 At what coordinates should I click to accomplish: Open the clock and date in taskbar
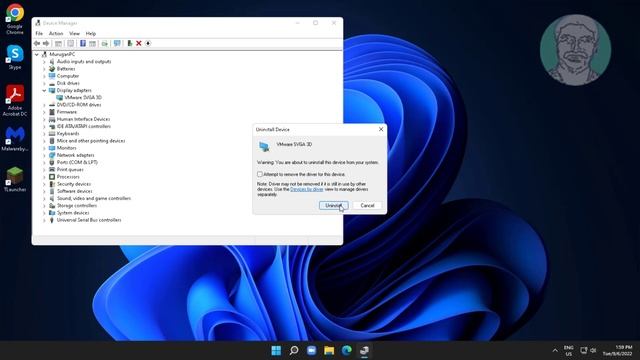pyautogui.click(x=619, y=351)
